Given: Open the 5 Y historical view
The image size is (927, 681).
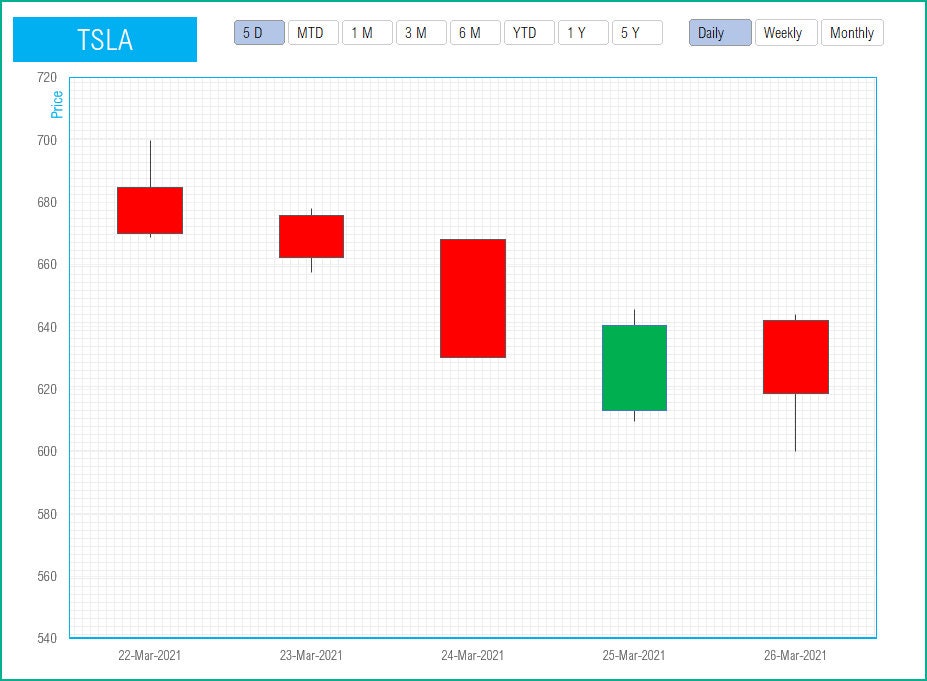Looking at the screenshot, I should pos(636,32).
